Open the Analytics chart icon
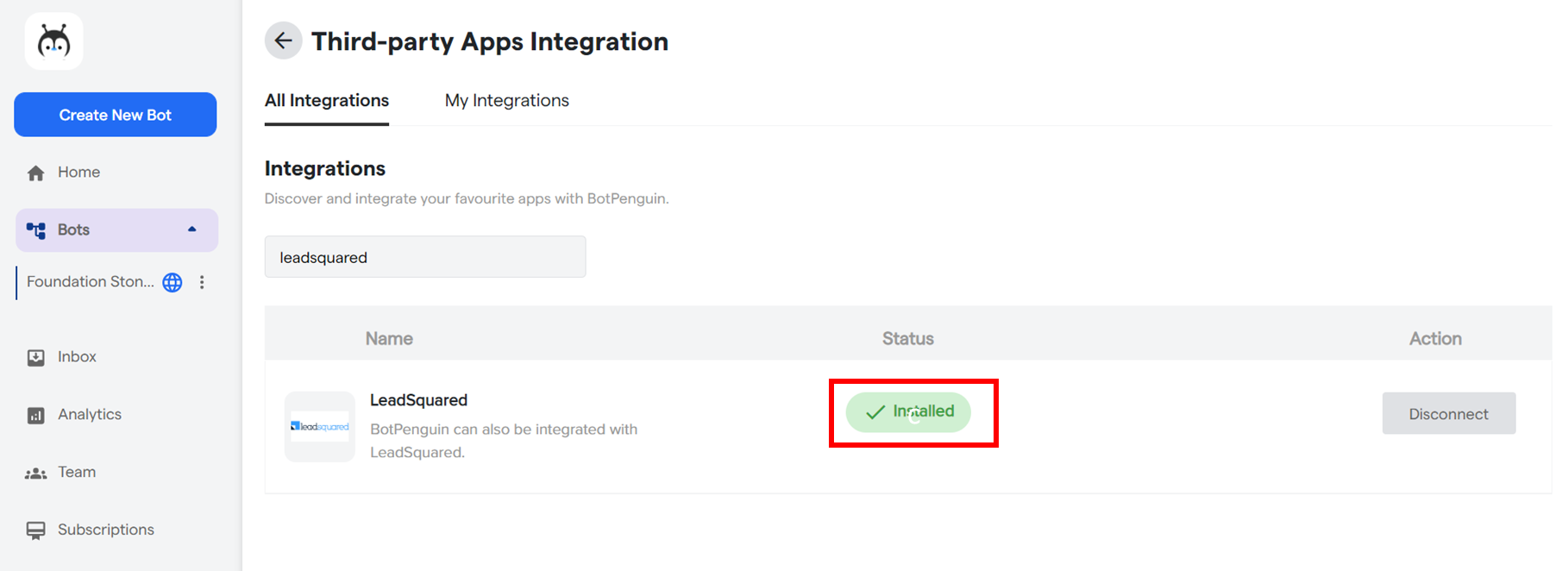Viewport: 1568px width, 571px height. tap(35, 415)
